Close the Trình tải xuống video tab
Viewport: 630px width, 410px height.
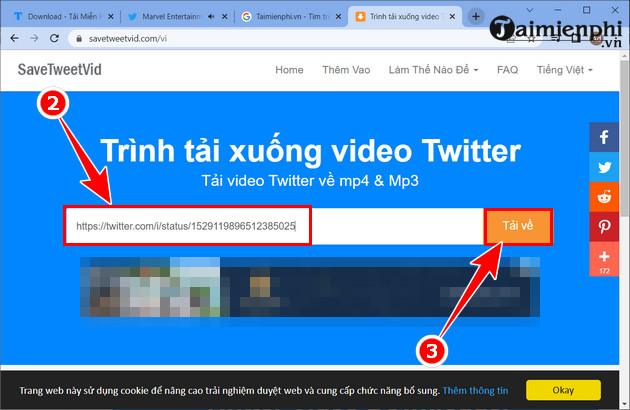(452, 16)
